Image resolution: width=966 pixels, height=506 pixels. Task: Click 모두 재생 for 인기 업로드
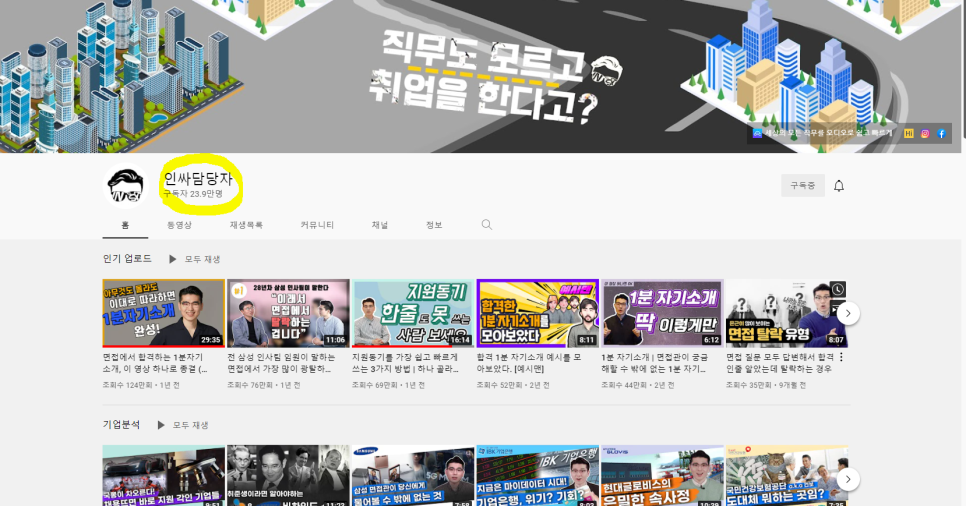pyautogui.click(x=203, y=259)
